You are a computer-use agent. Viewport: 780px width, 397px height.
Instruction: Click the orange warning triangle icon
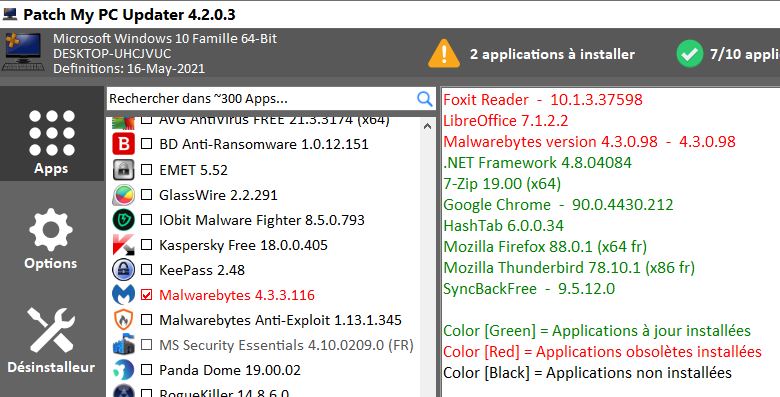point(444,53)
